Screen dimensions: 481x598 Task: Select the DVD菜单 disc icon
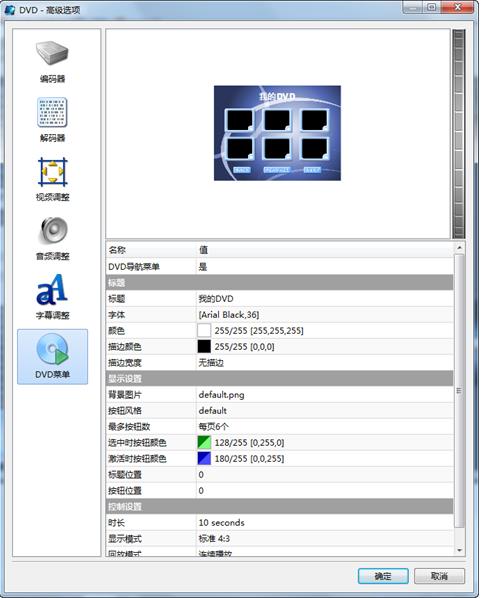[x=52, y=349]
